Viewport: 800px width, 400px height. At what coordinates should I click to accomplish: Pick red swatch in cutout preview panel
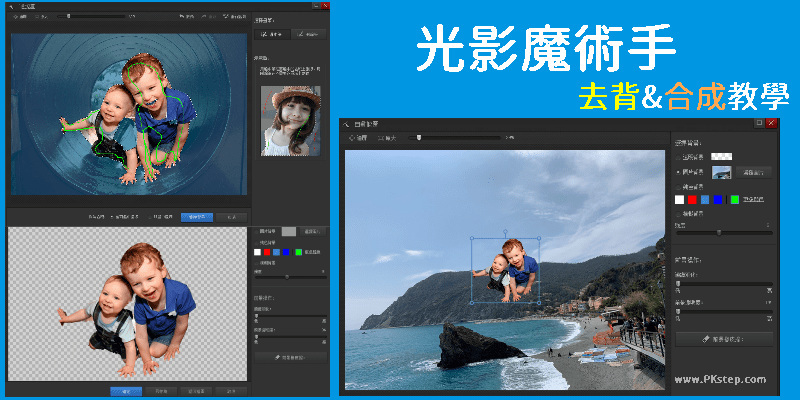click(x=267, y=252)
